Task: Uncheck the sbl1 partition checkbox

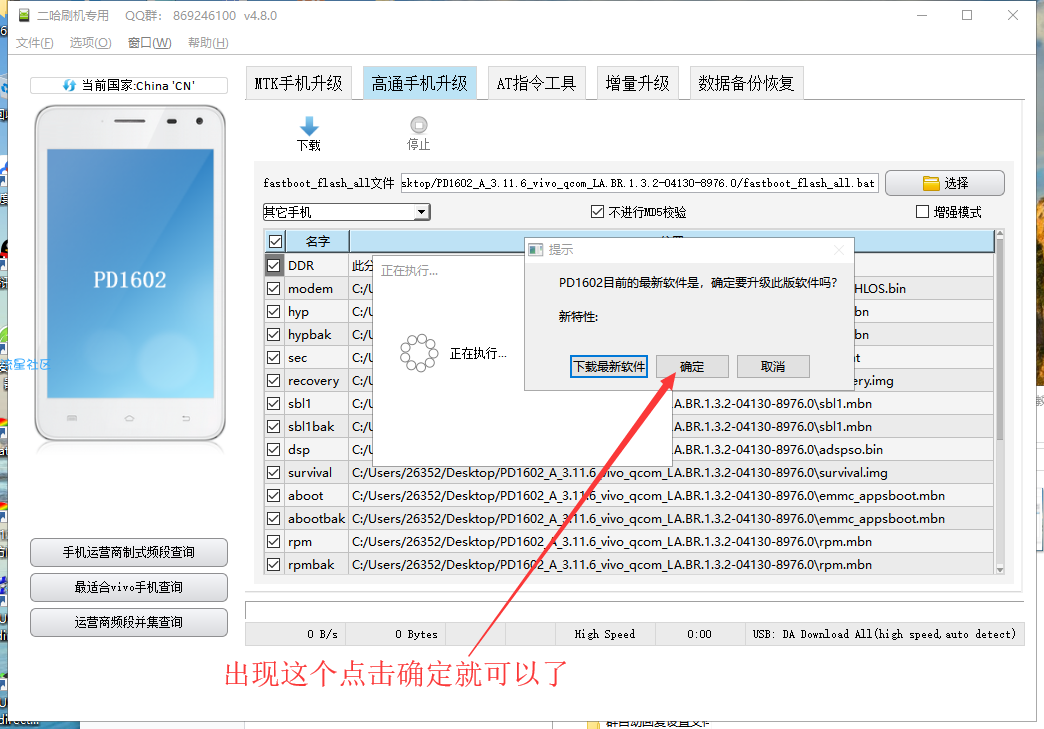Action: [x=273, y=403]
